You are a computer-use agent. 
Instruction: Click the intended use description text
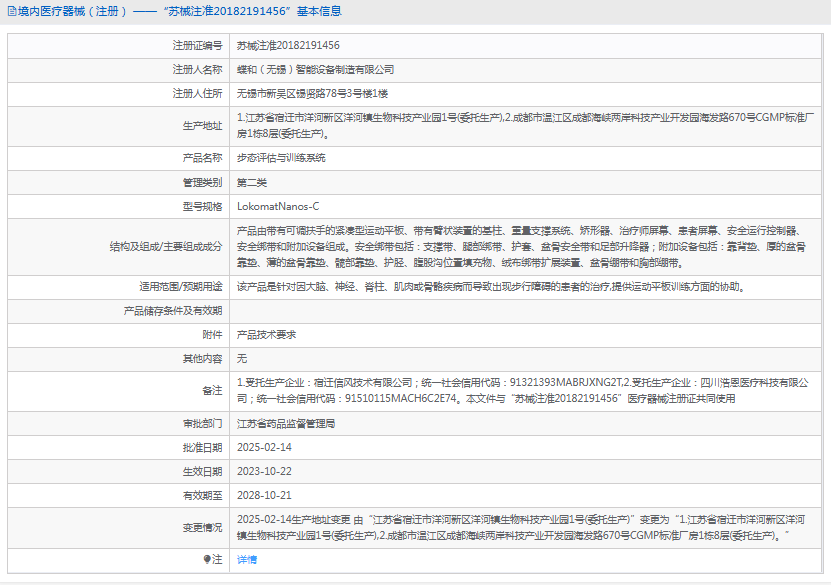pos(491,287)
